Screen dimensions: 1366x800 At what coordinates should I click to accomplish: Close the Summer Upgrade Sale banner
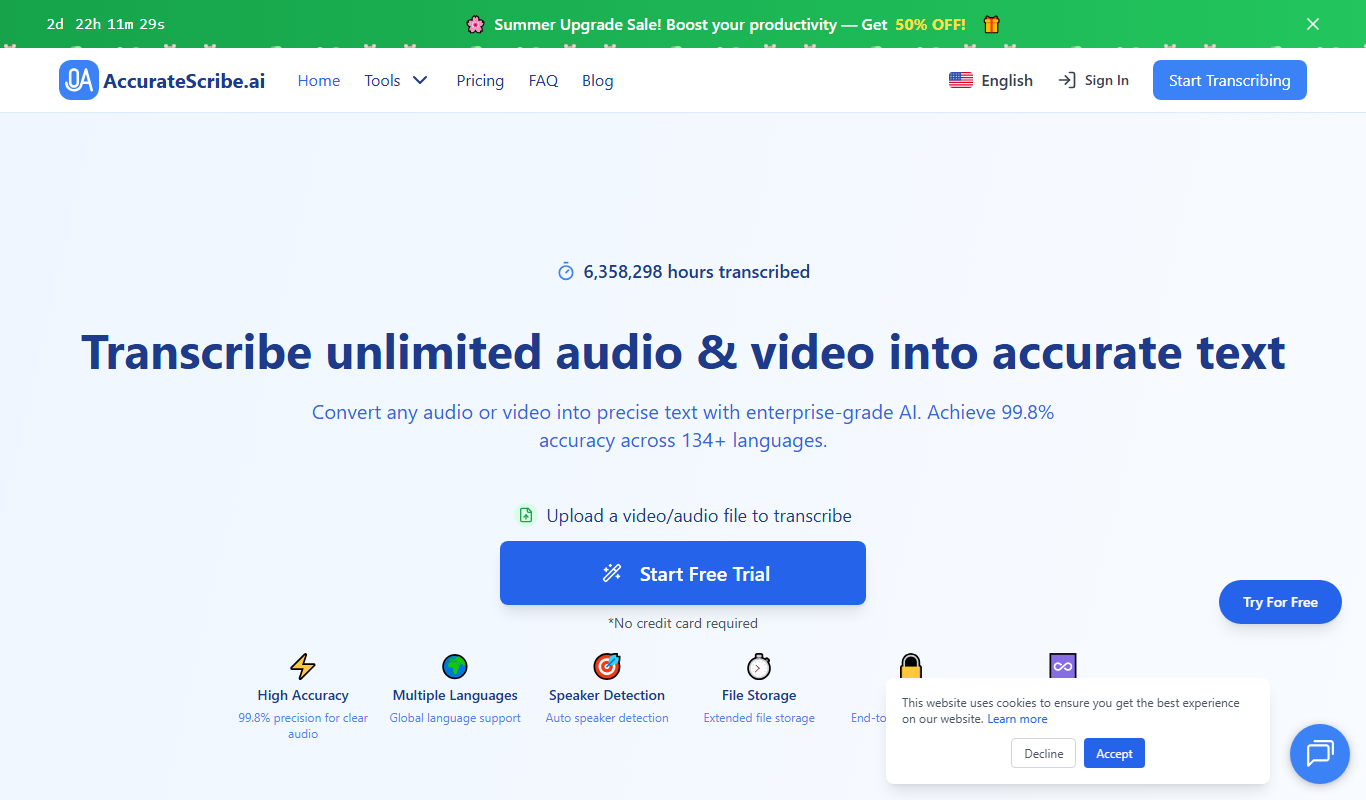click(1313, 24)
